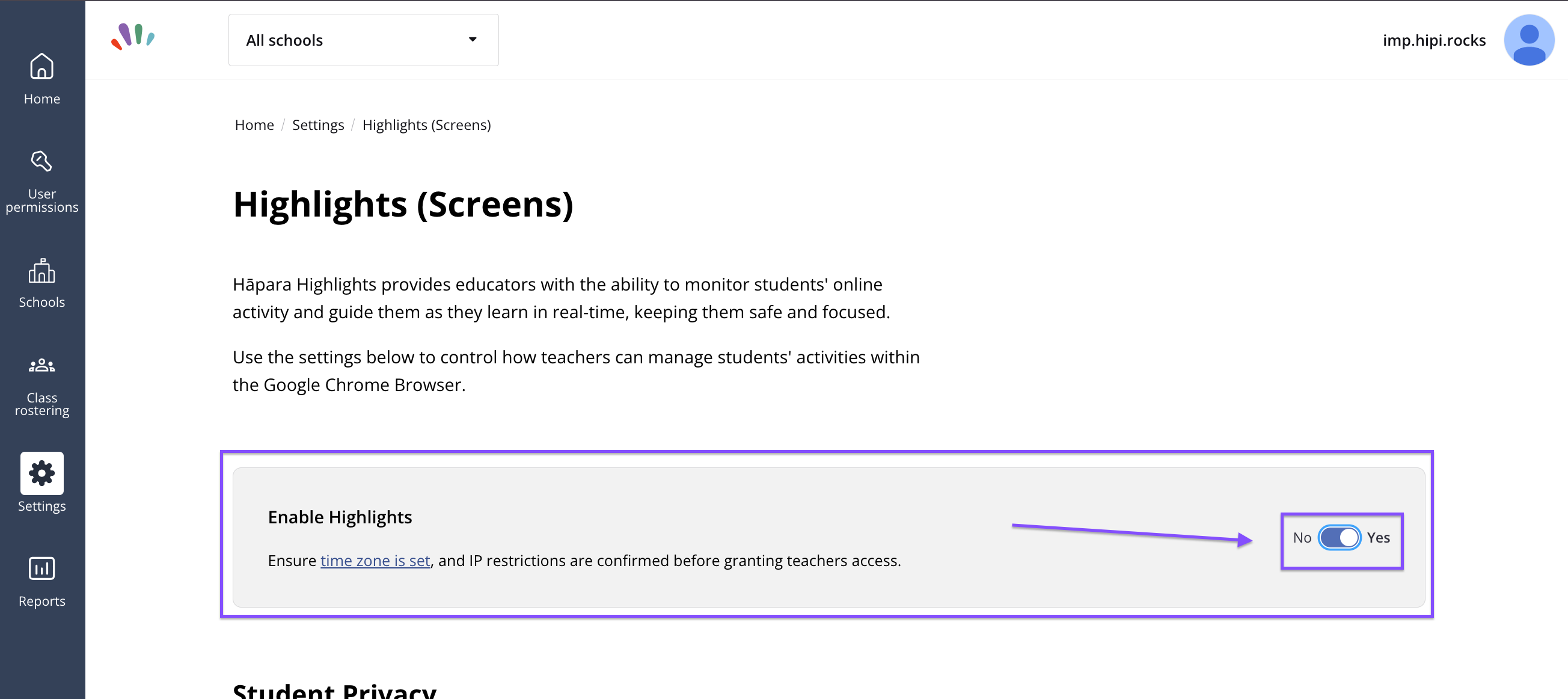This screenshot has height=699, width=1568.
Task: Click the imp.hipi.rocks account name
Action: 1433,40
